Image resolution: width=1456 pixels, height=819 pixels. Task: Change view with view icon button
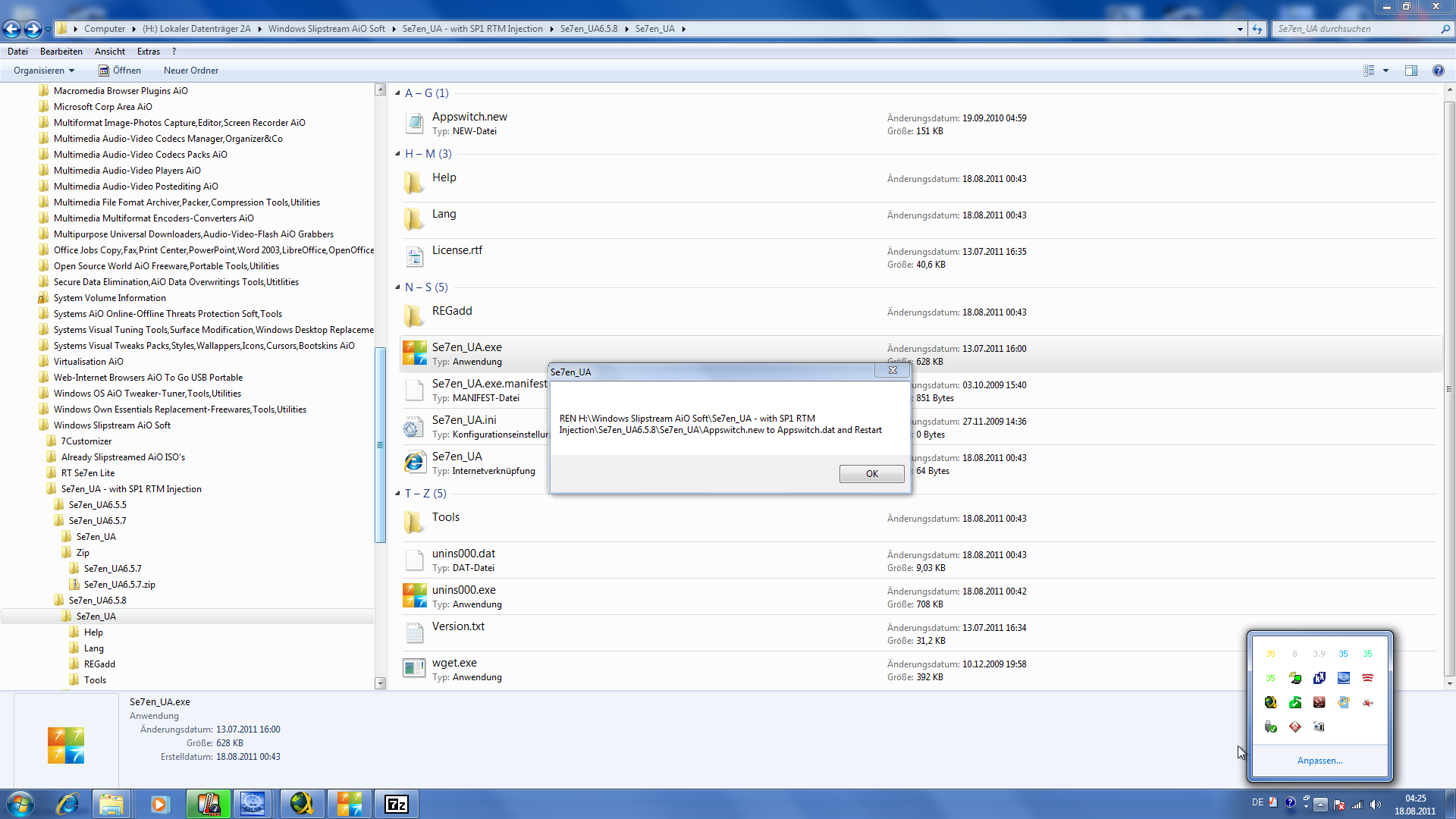(x=1369, y=71)
